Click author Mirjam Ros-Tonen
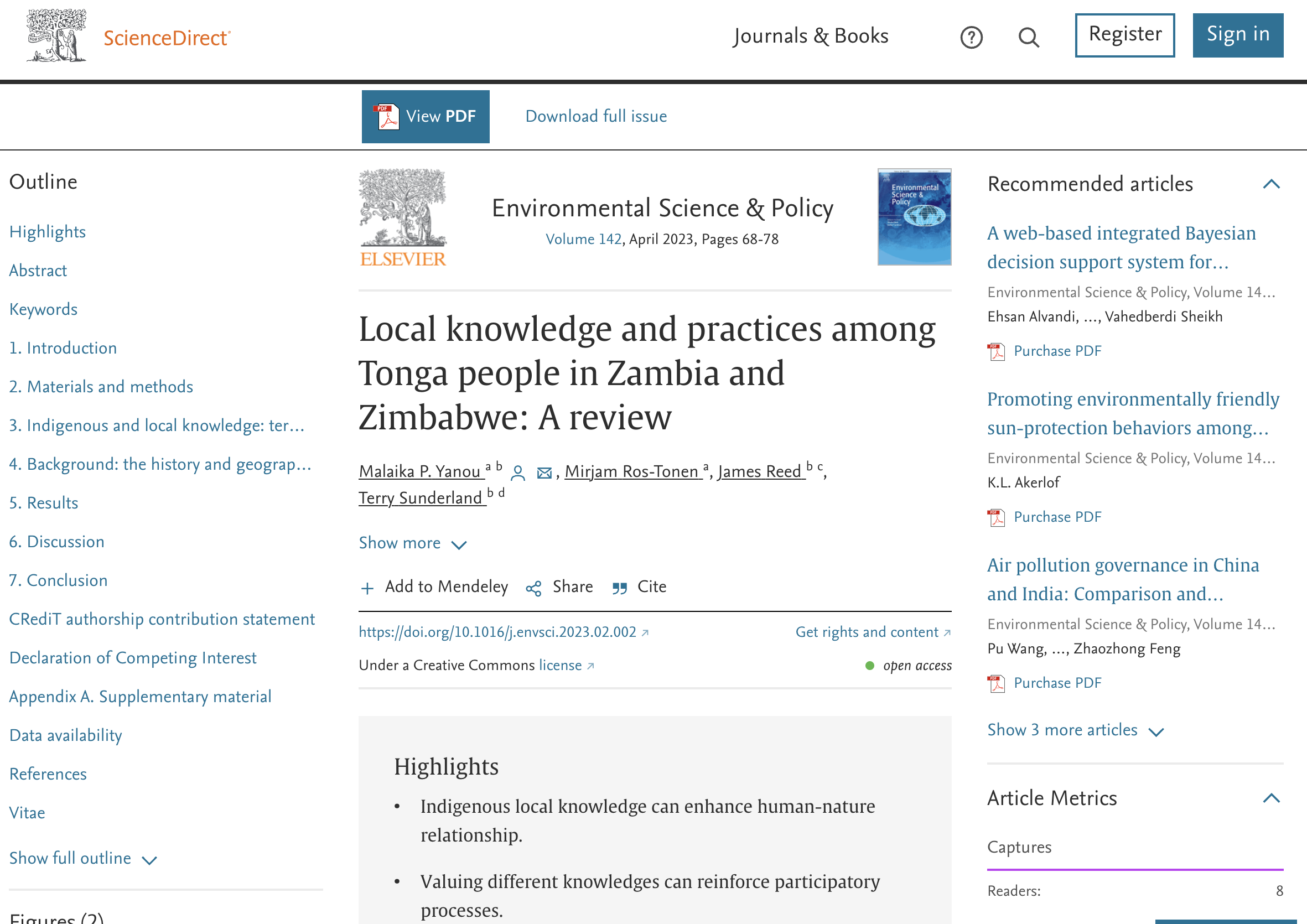 tap(632, 471)
